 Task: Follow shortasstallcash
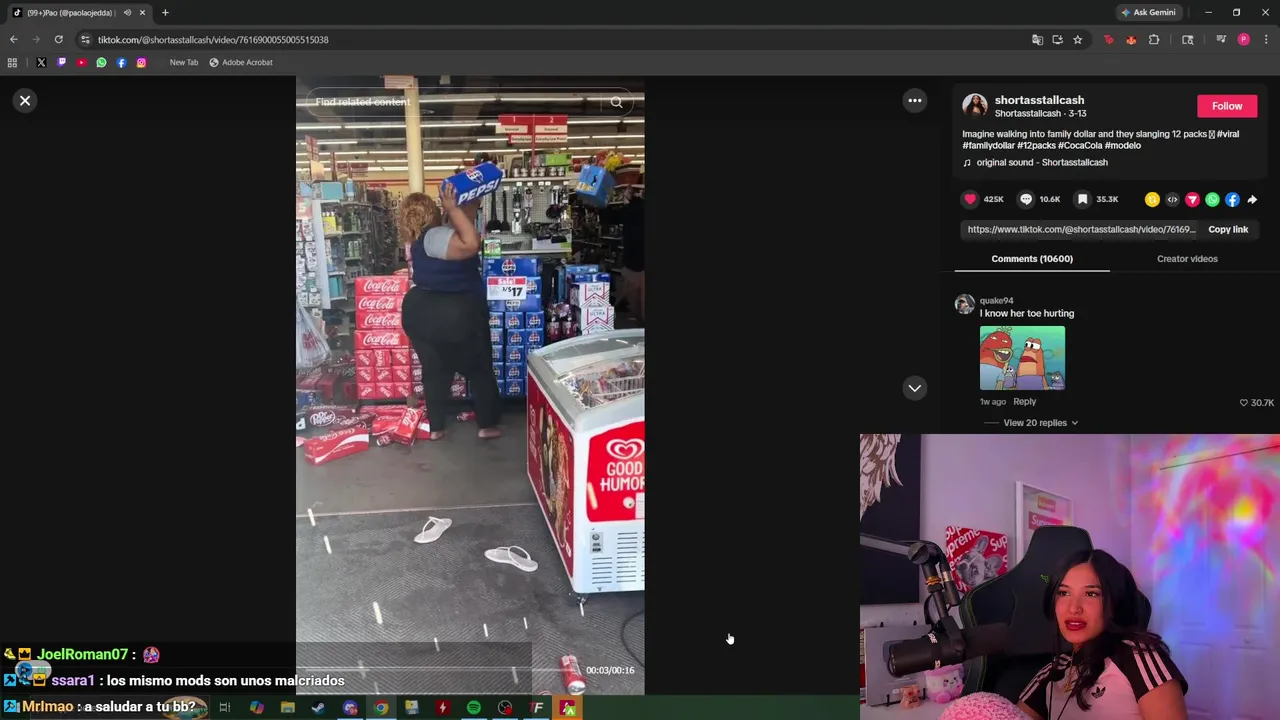[1227, 106]
